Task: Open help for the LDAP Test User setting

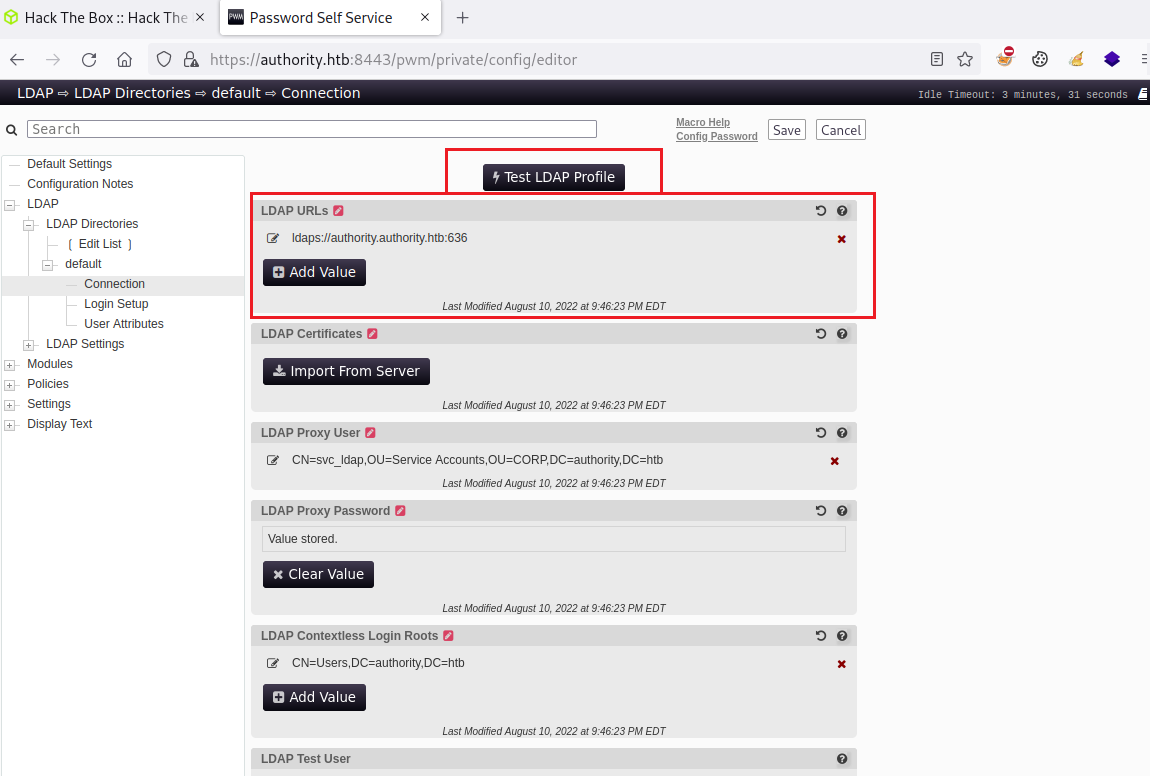Action: (842, 759)
